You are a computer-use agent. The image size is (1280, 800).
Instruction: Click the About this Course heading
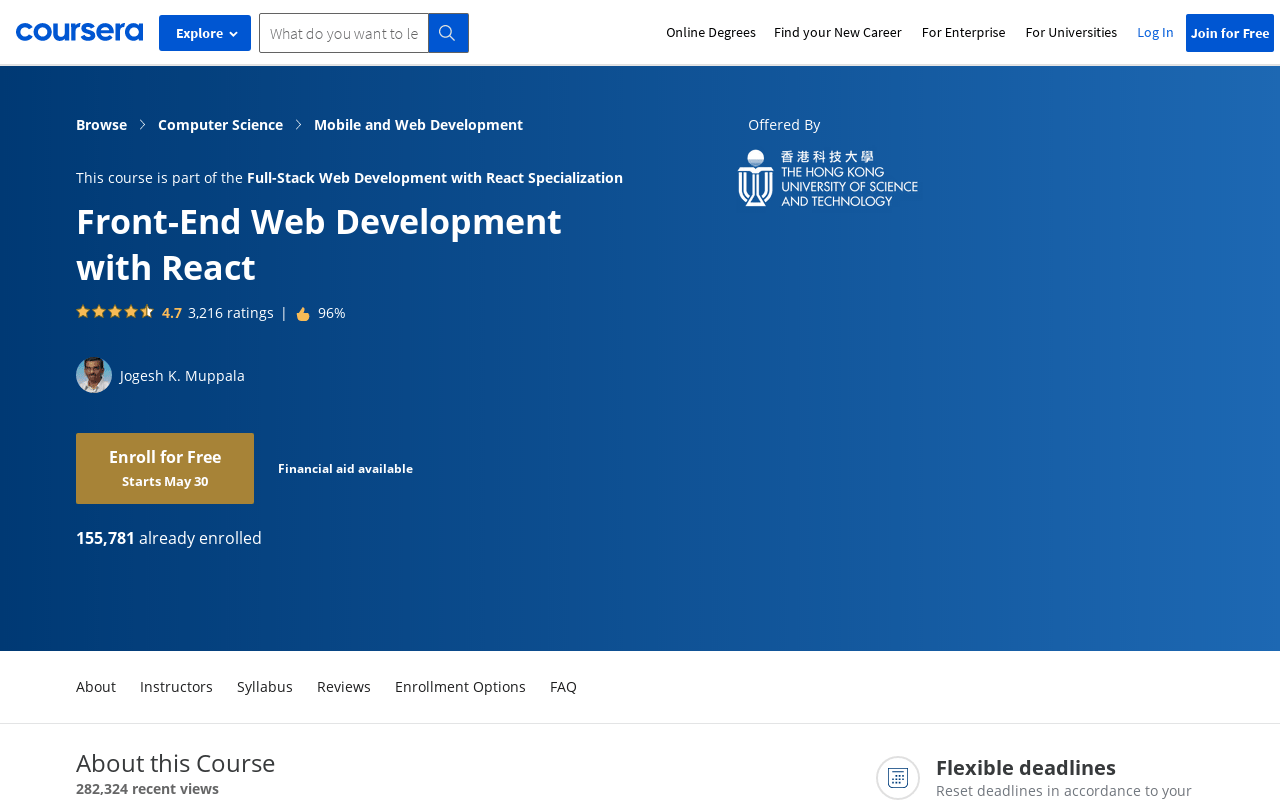pos(176,763)
